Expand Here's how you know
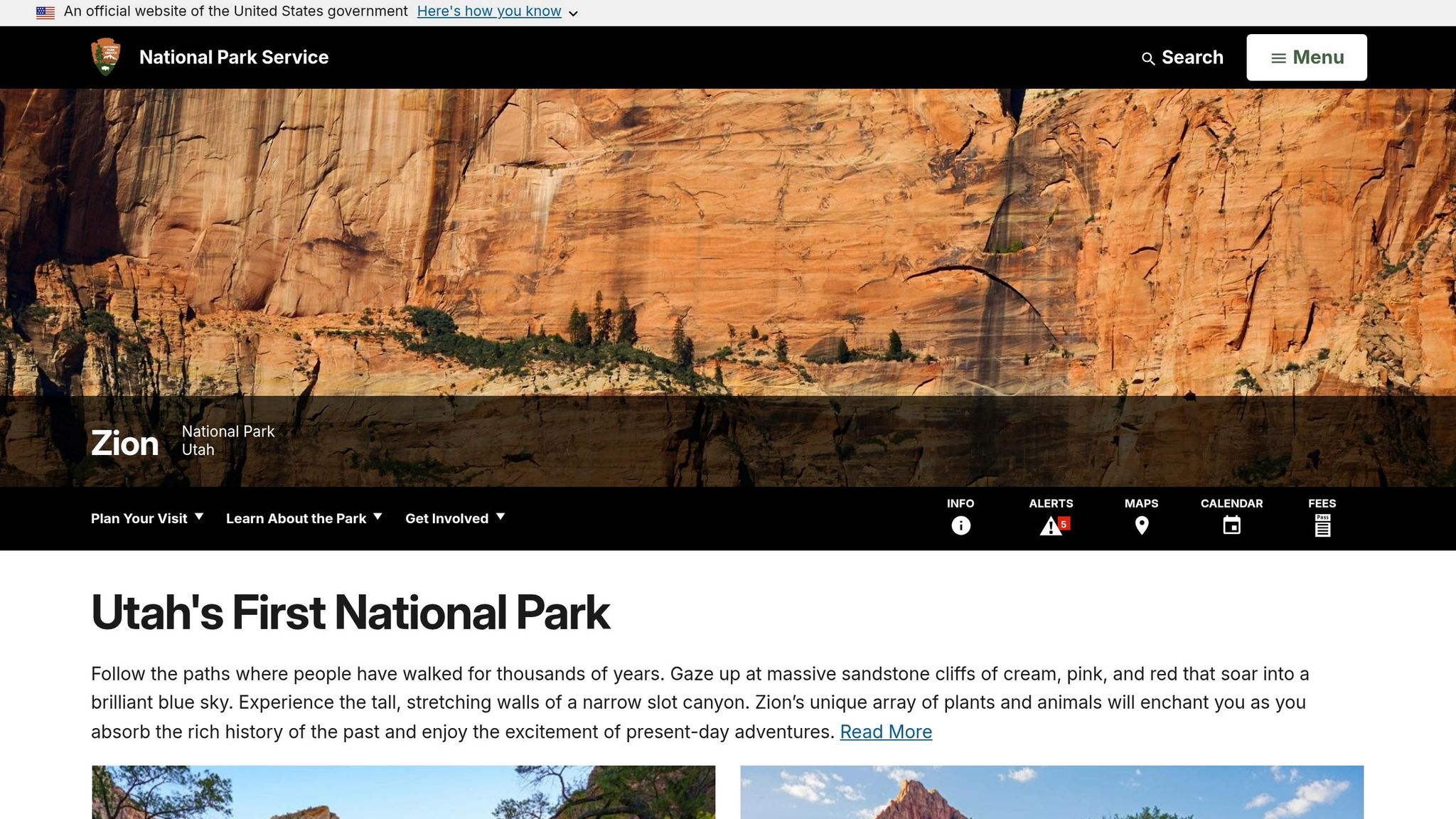This screenshot has height=819, width=1456. 498,12
